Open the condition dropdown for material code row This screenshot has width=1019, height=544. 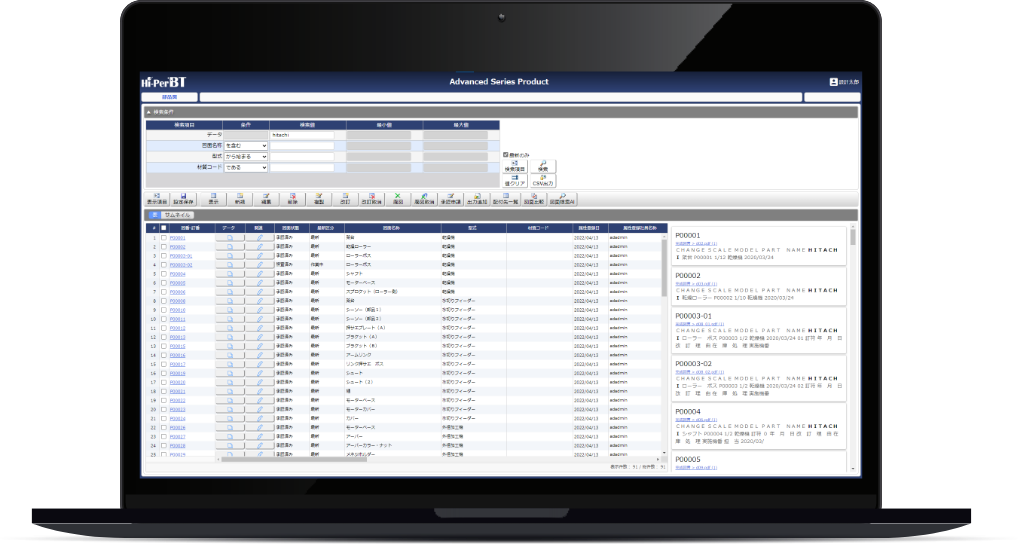tap(246, 168)
